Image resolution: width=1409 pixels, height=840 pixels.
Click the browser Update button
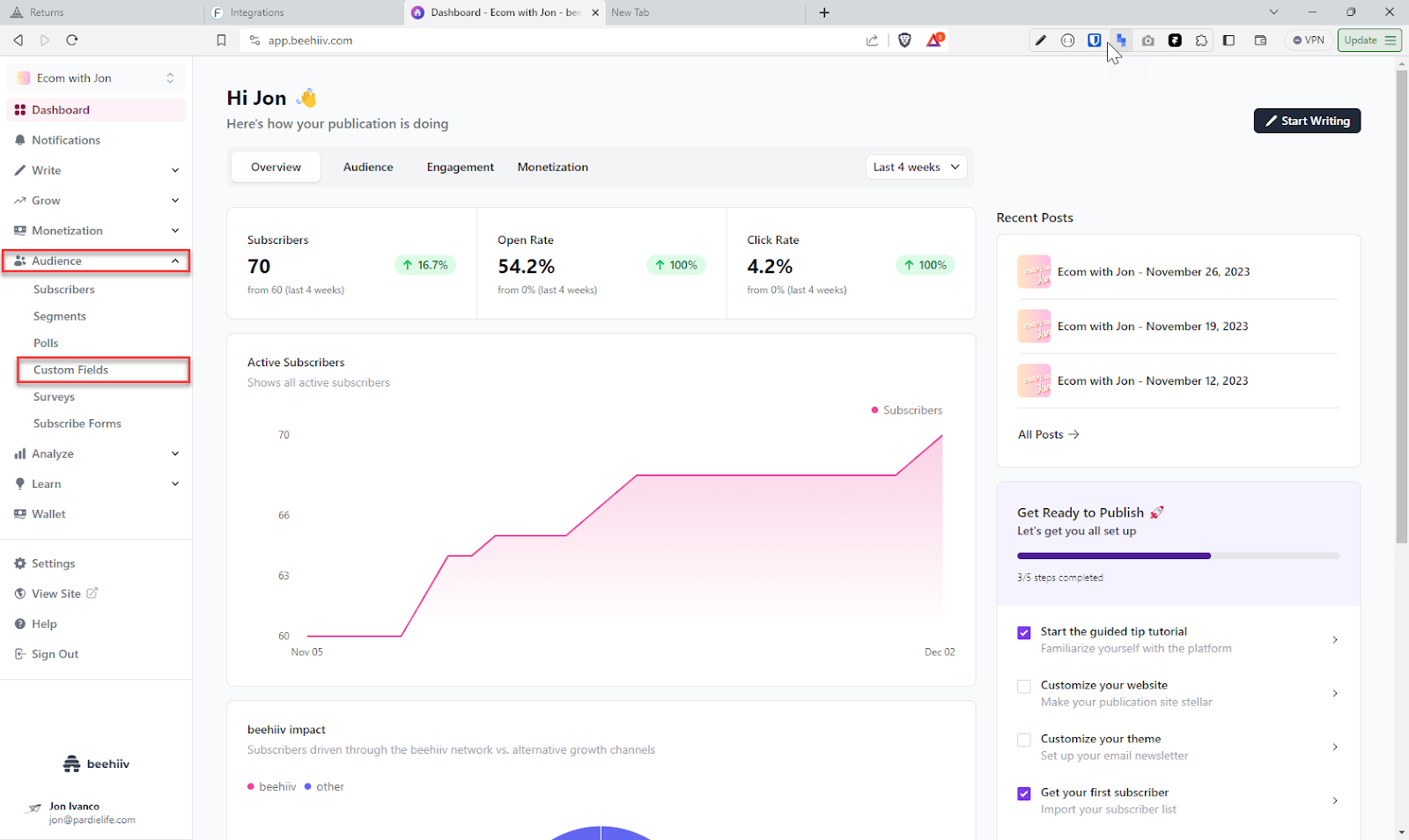(1369, 41)
